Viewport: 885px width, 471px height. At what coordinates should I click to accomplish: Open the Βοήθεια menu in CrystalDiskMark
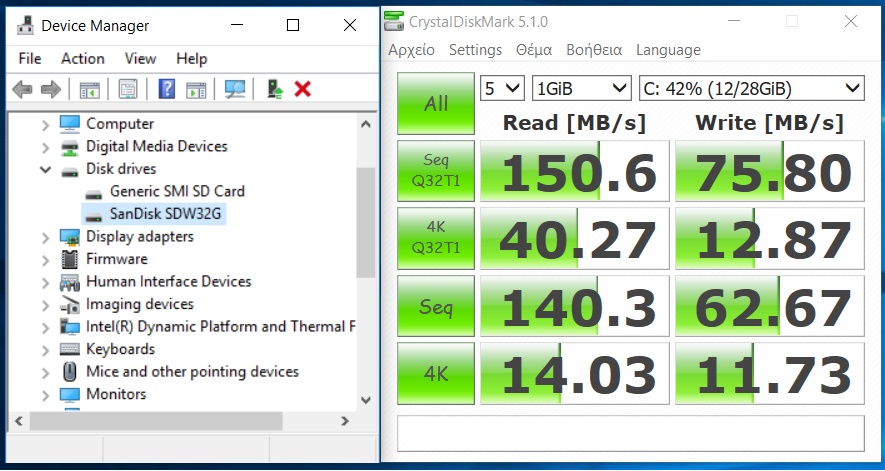[594, 50]
